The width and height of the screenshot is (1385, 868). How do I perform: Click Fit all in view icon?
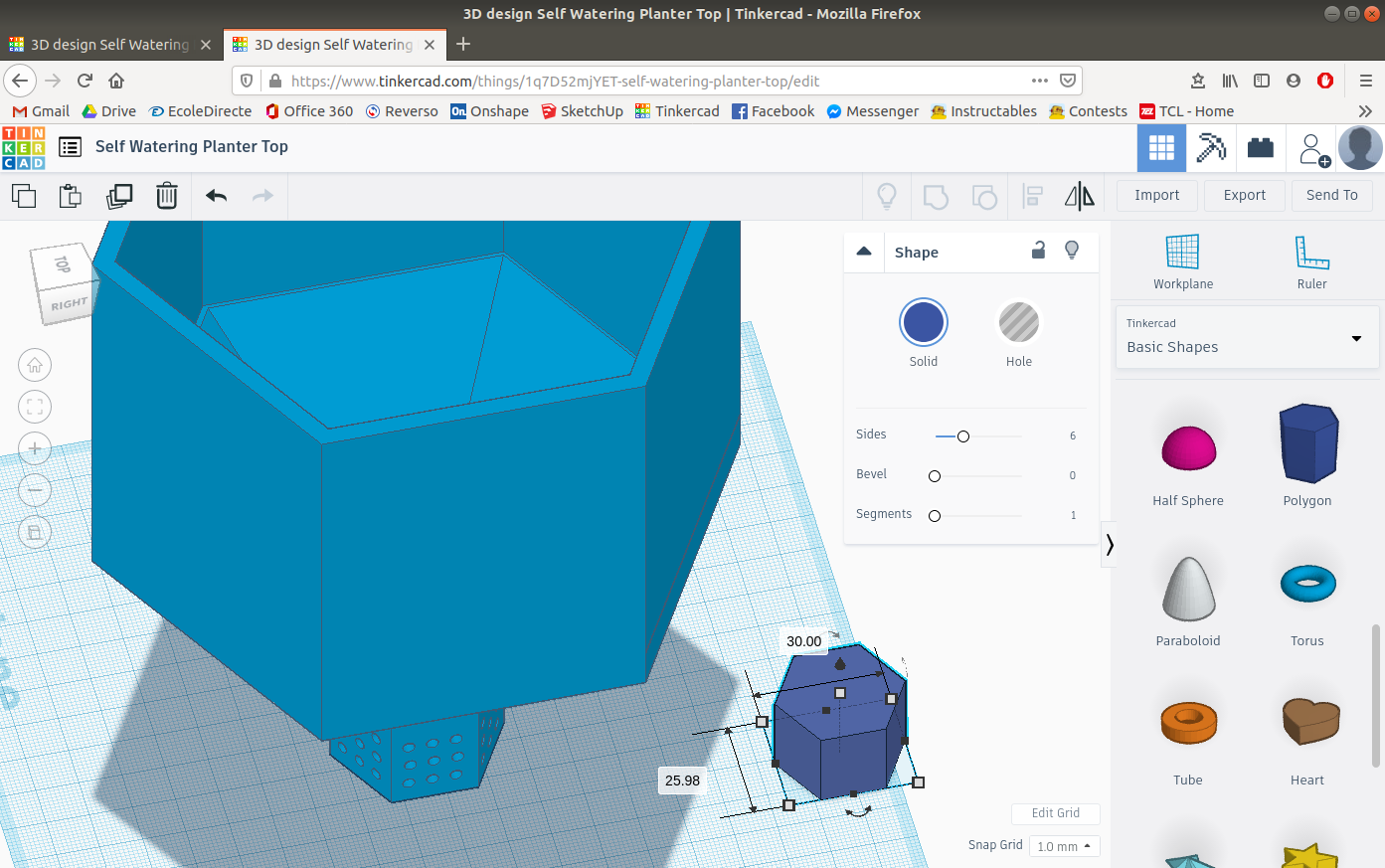coord(35,407)
